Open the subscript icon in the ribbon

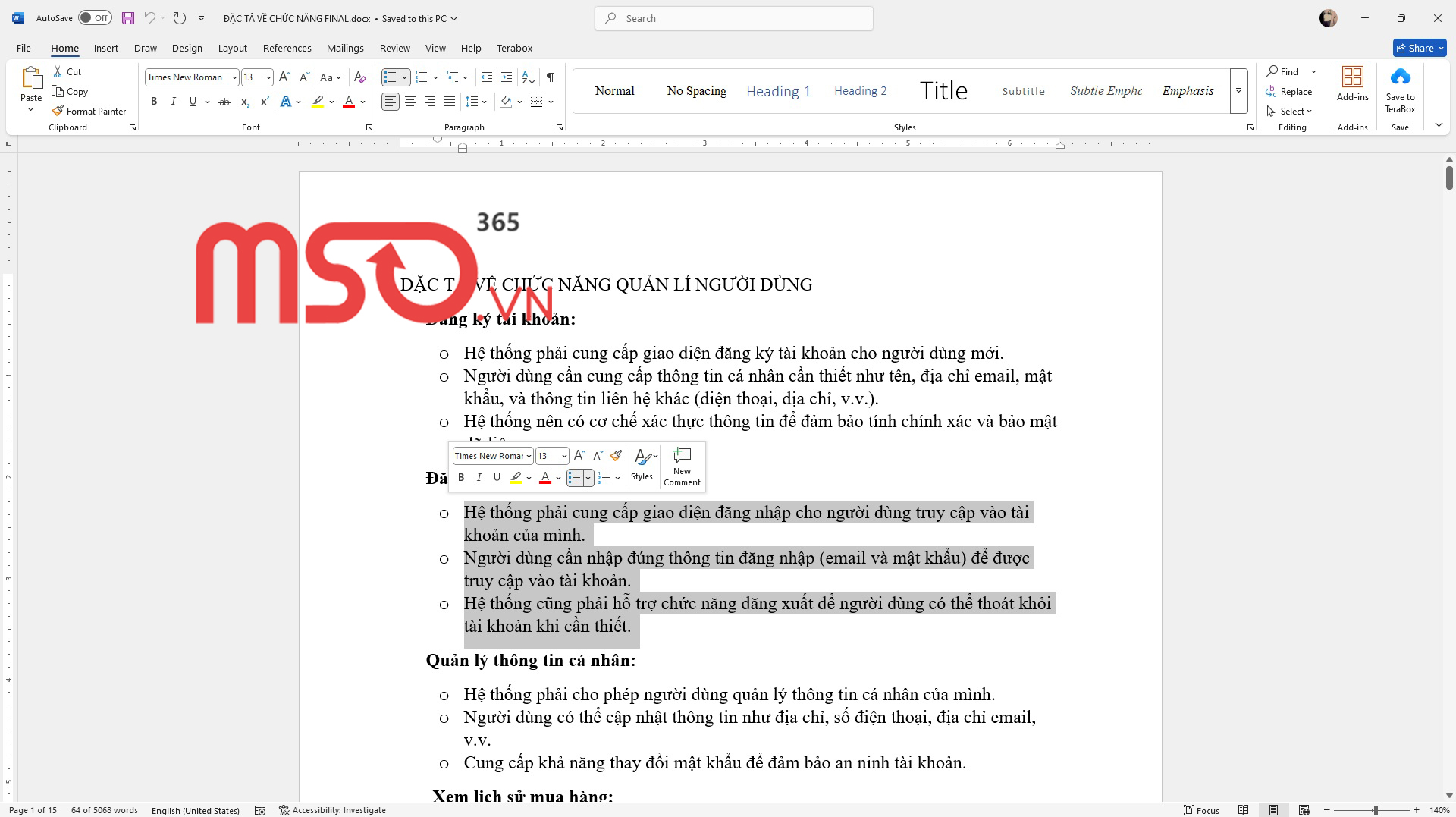(x=244, y=102)
